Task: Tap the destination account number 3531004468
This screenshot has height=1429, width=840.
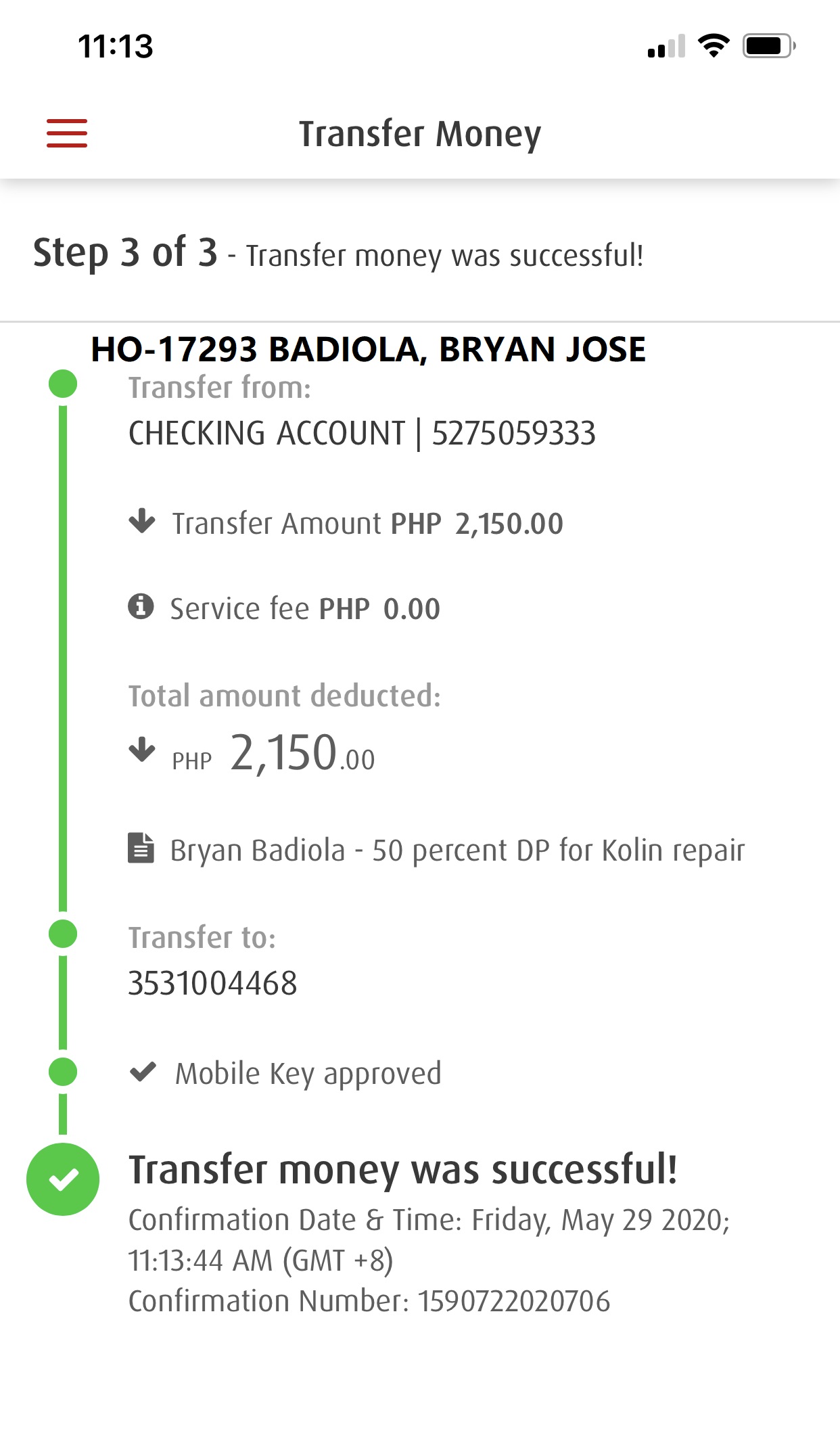Action: pyautogui.click(x=212, y=983)
